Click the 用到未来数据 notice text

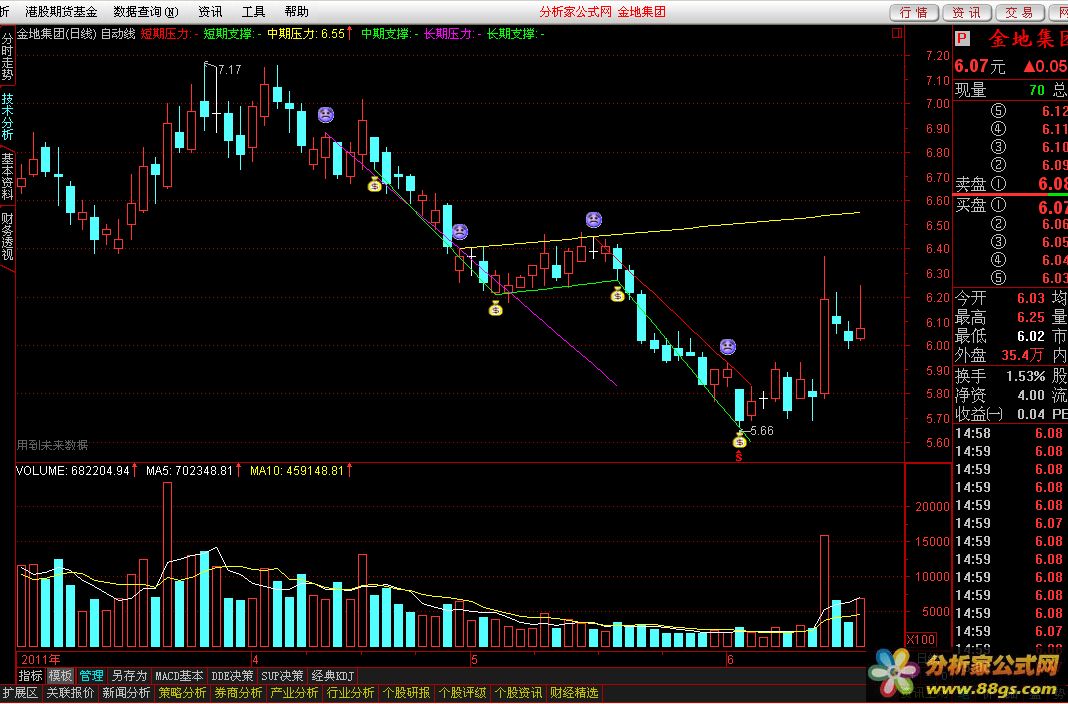pyautogui.click(x=52, y=445)
